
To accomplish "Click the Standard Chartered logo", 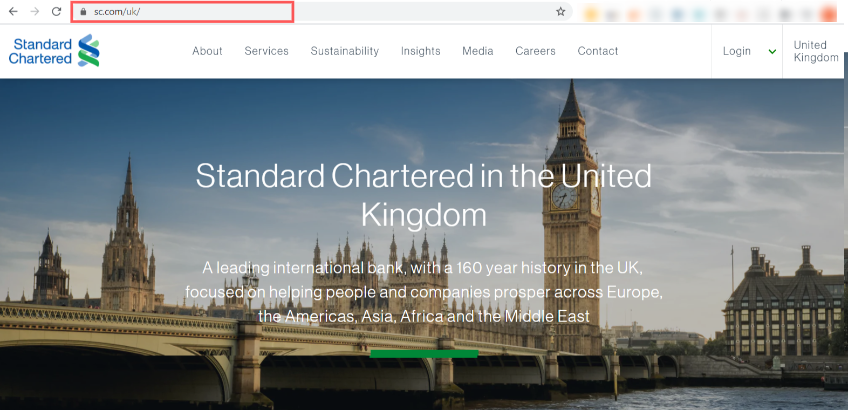I will click(x=54, y=51).
